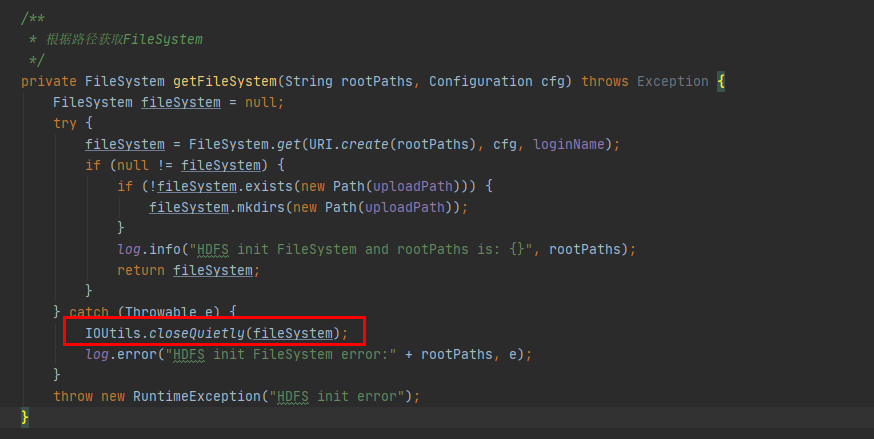Image resolution: width=874 pixels, height=439 pixels.
Task: Click the cfg parameter in method signature
Action: click(x=552, y=81)
